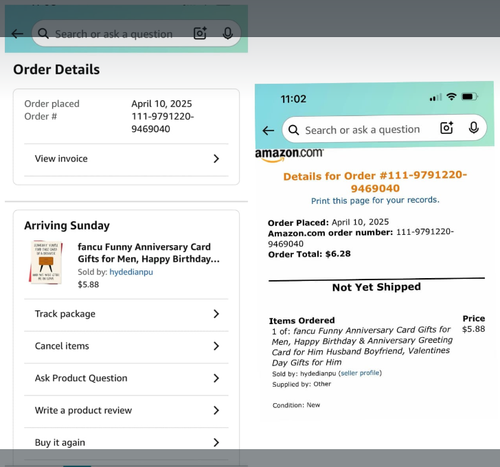Tap the magnifier in the left search bar
Screen dimensions: 500x467
(x=43, y=33)
